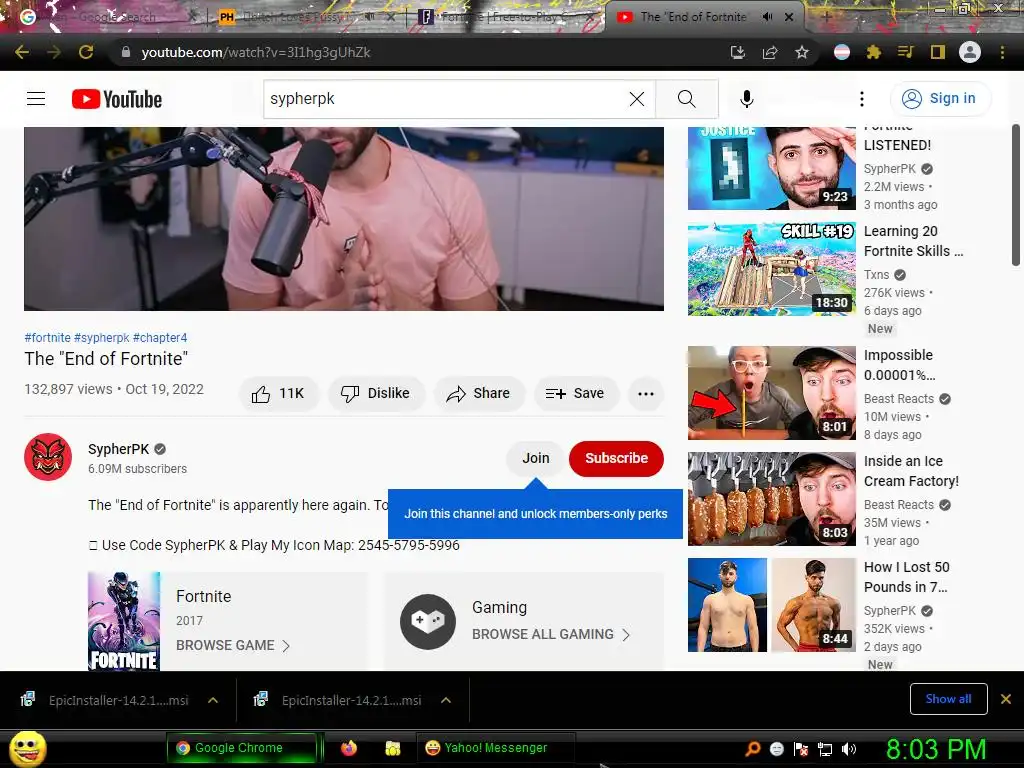Click the video player area
Image resolution: width=1024 pixels, height=768 pixels.
click(344, 219)
